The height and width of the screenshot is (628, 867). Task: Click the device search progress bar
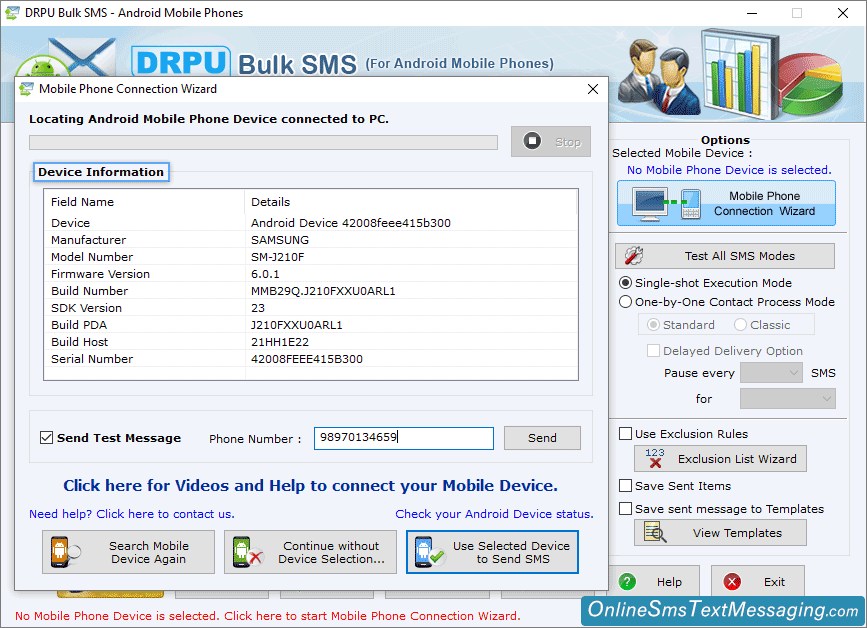click(263, 143)
